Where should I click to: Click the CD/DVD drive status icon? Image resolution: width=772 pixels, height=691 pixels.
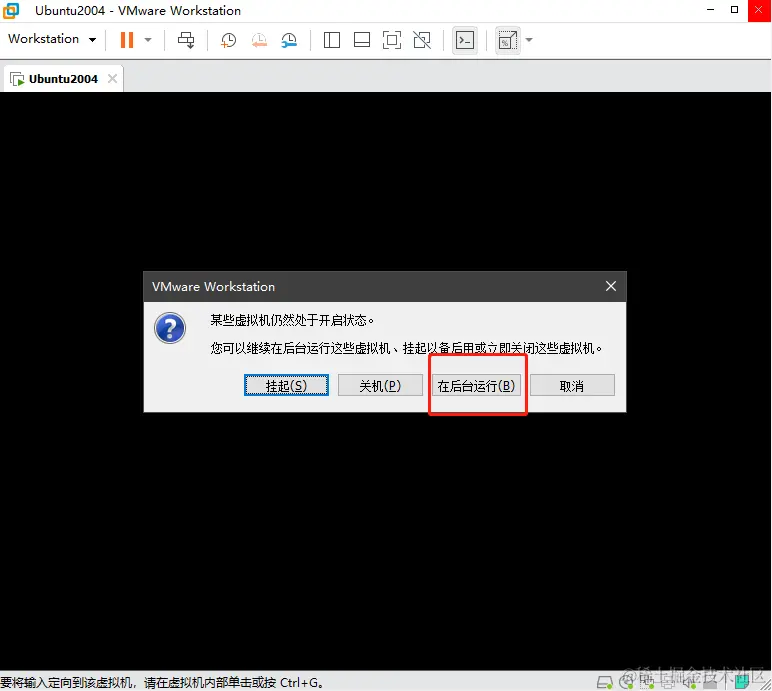coord(627,682)
